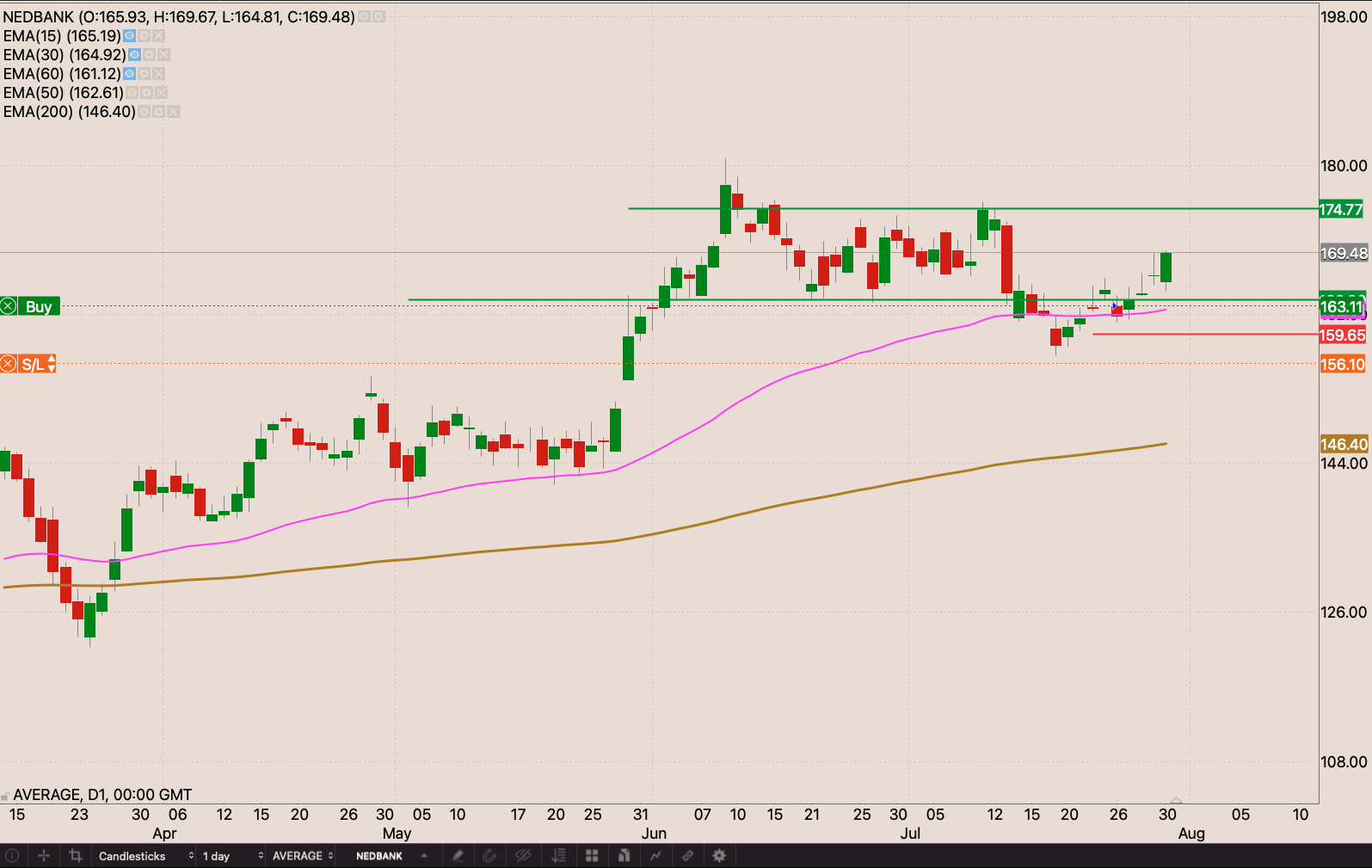Image resolution: width=1372 pixels, height=868 pixels.
Task: Open the grid layout icon
Action: [x=592, y=856]
